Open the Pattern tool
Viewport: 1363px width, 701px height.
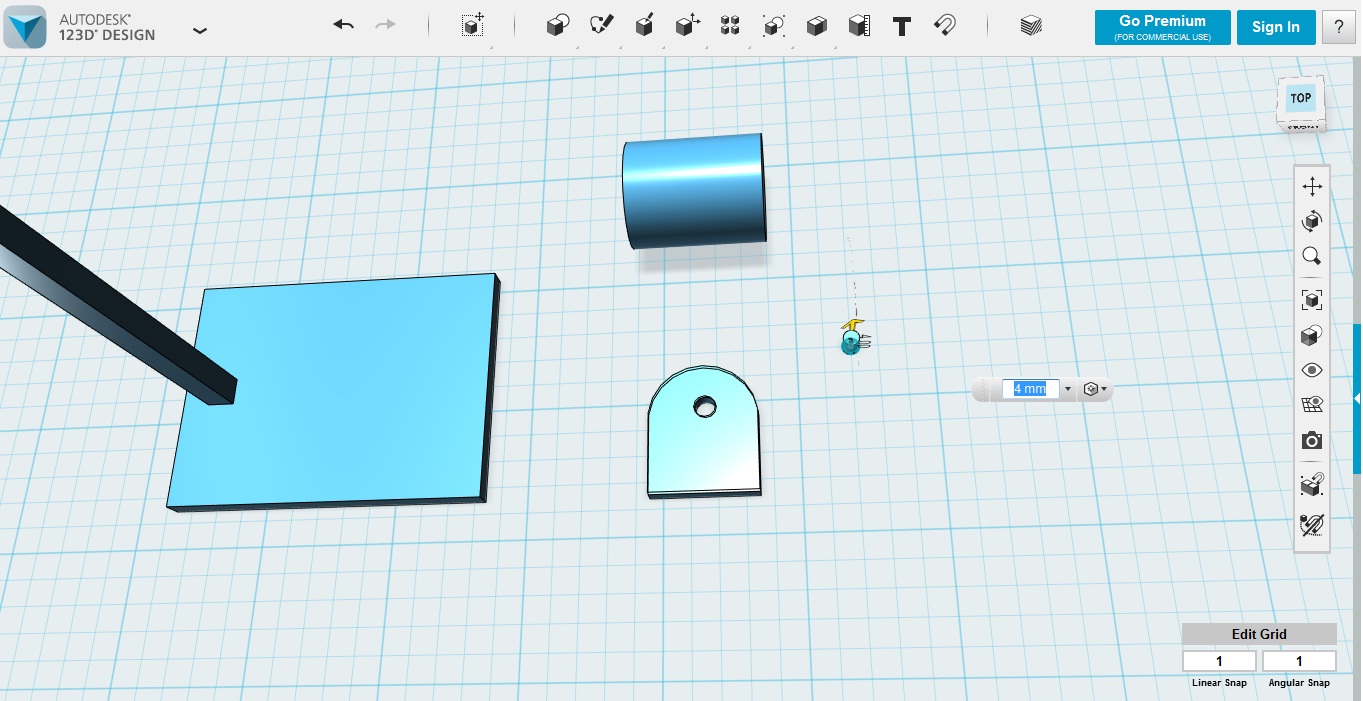(x=730, y=26)
